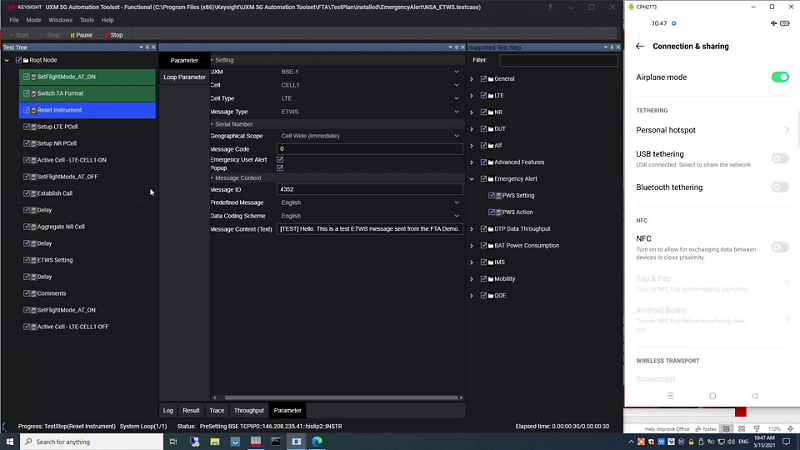This screenshot has width=800, height=450.
Task: Enable the NFC switch on the phone
Action: pos(780,247)
